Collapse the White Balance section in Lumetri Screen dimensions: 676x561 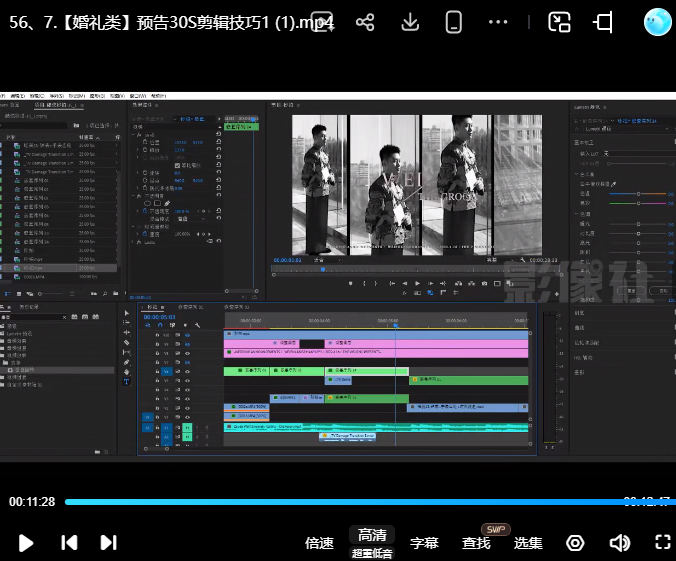coord(577,174)
